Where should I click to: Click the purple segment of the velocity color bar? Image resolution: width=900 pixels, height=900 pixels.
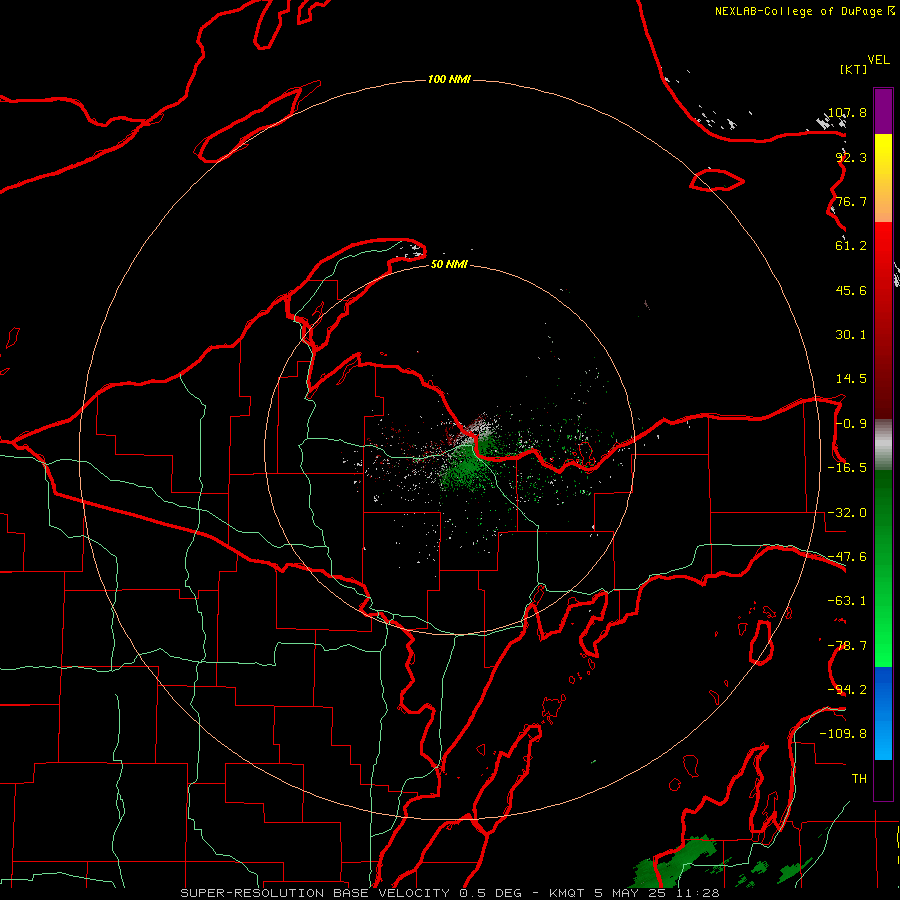point(883,111)
